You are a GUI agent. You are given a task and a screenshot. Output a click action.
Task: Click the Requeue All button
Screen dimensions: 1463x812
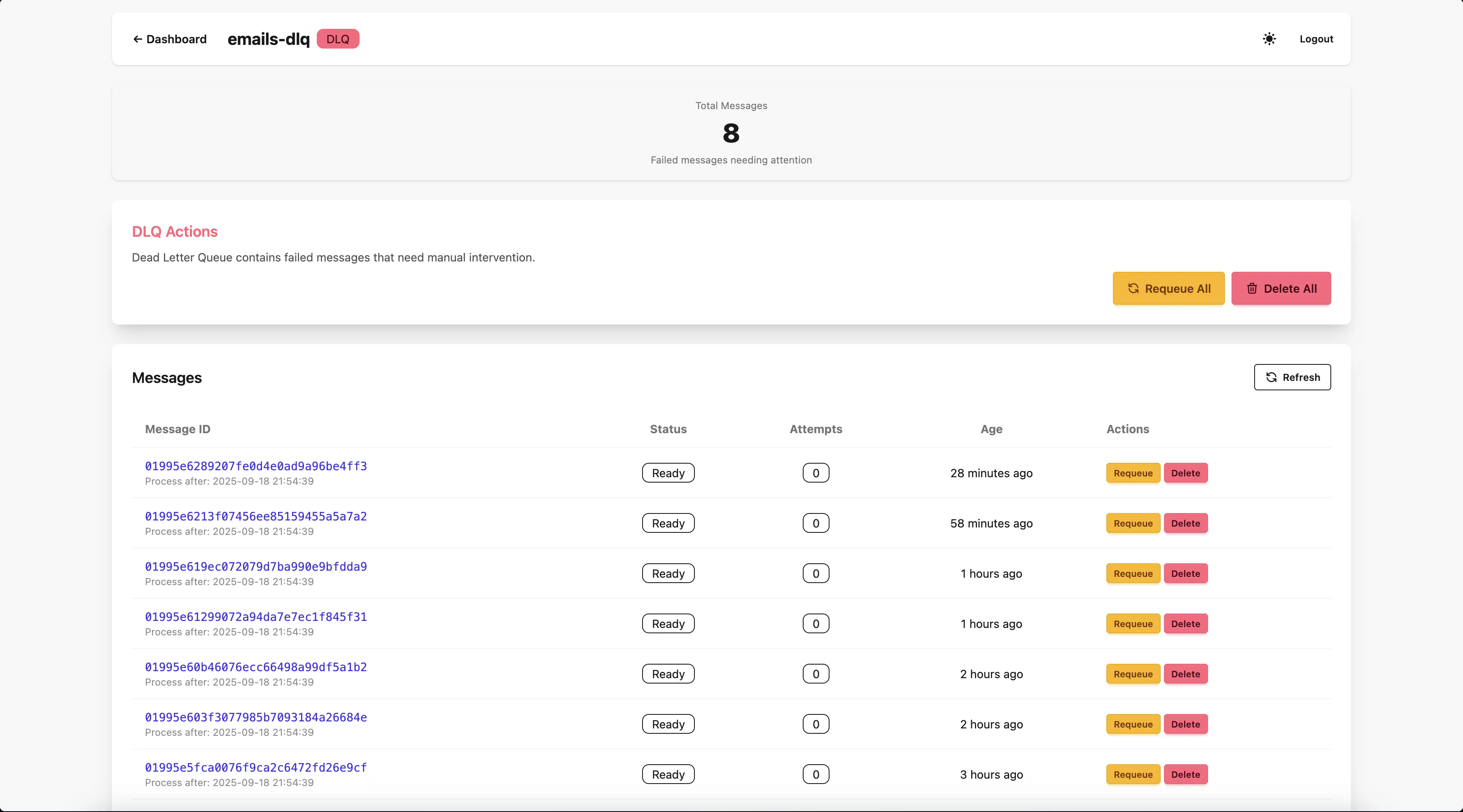(1168, 289)
